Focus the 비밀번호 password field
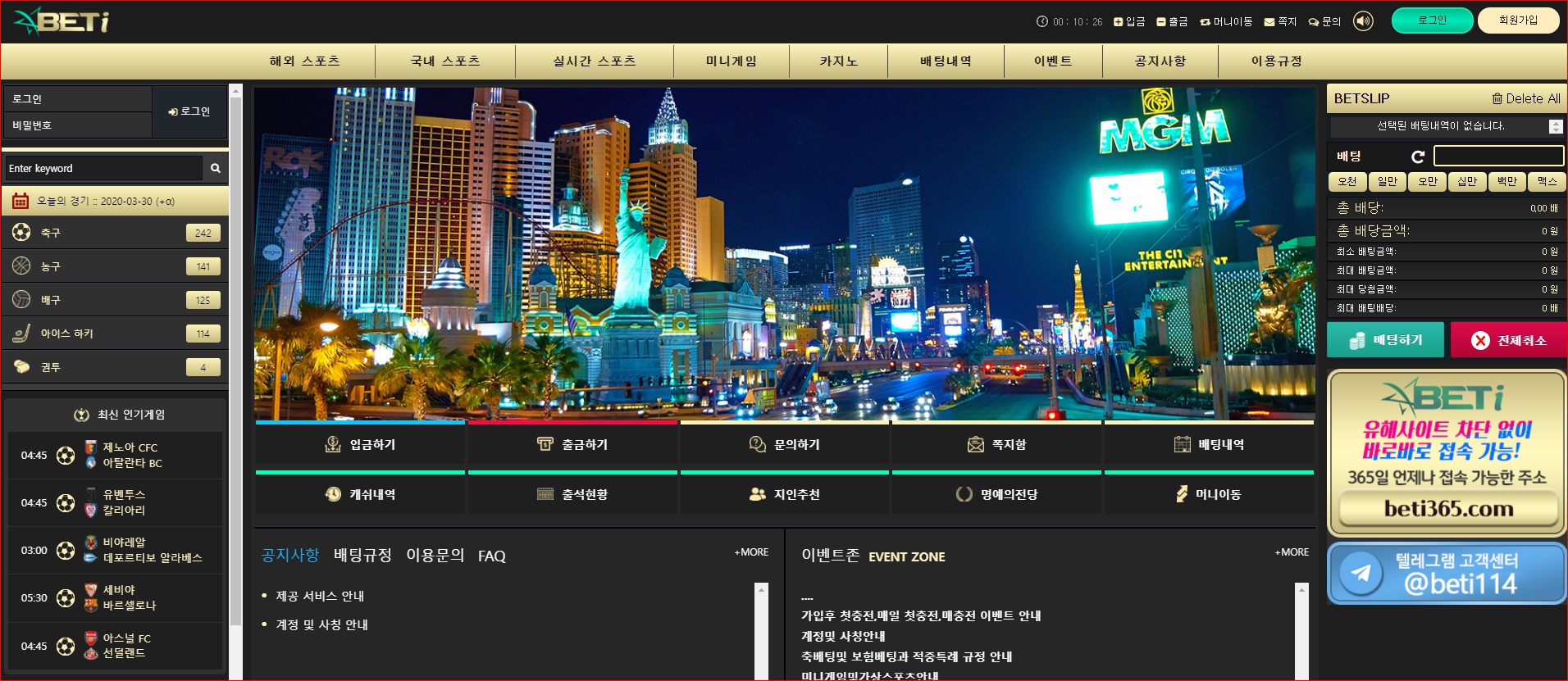 [78, 125]
